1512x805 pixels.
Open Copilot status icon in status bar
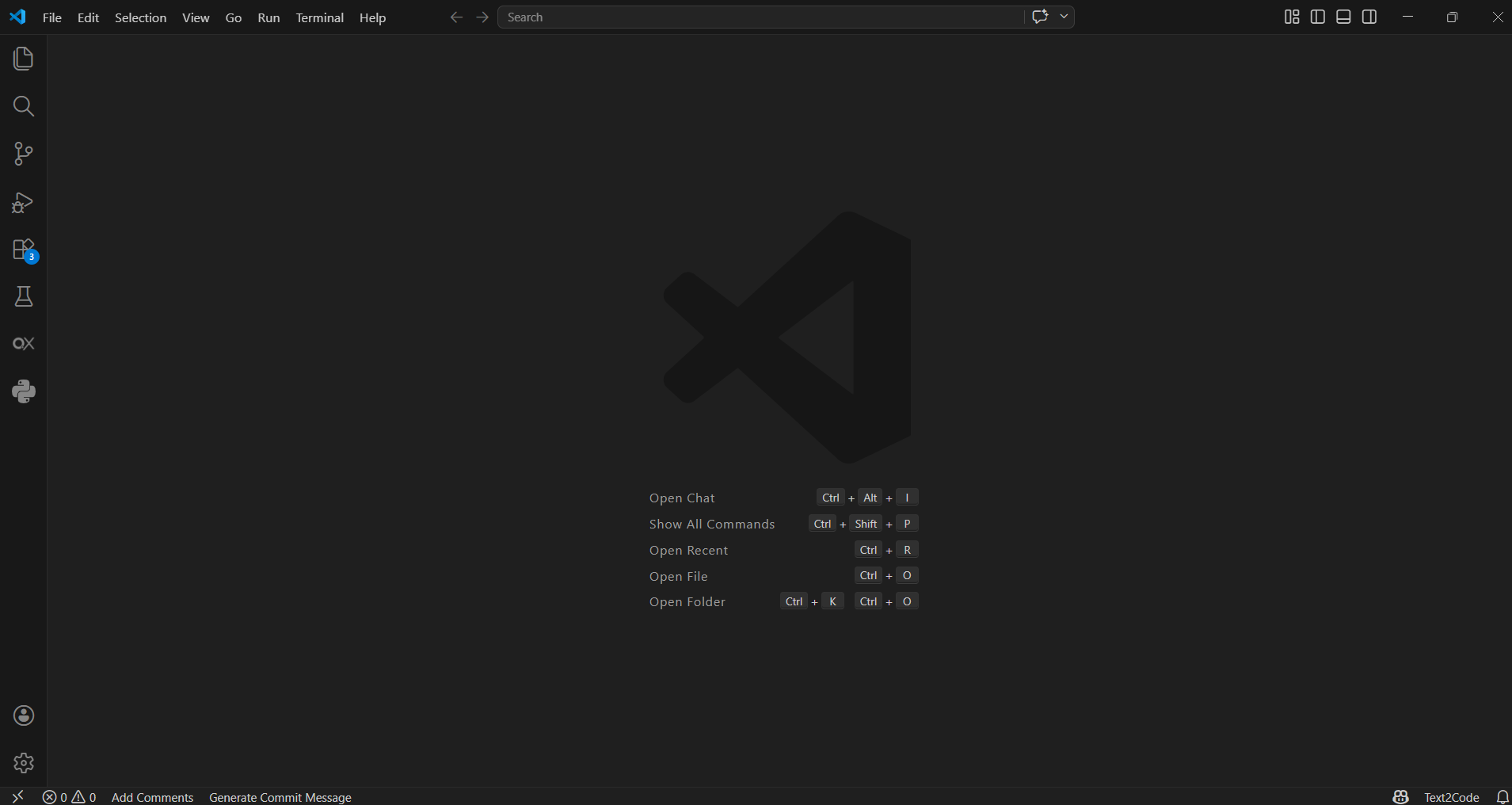(x=1400, y=797)
